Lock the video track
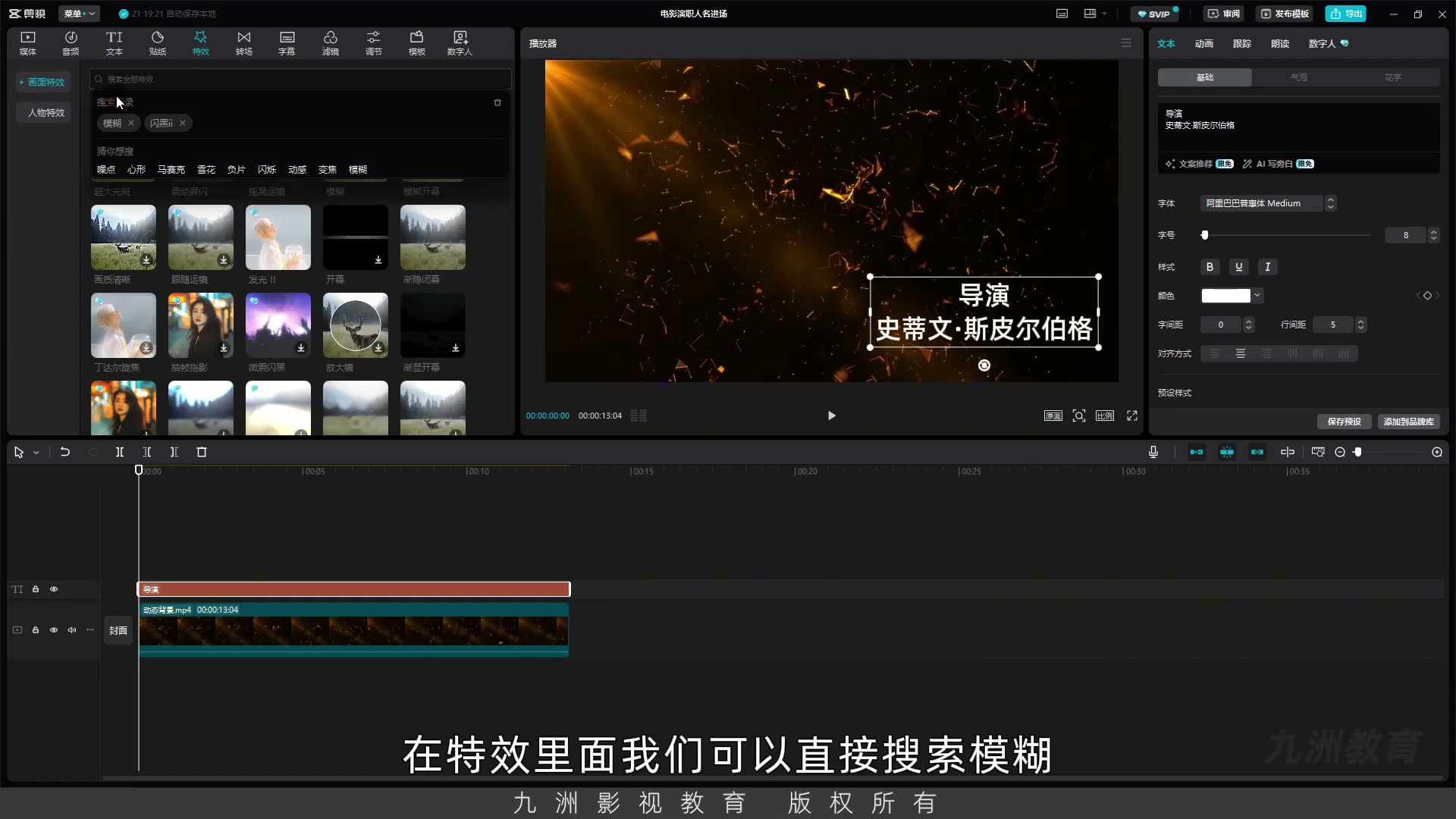Image resolution: width=1456 pixels, height=819 pixels. [36, 630]
